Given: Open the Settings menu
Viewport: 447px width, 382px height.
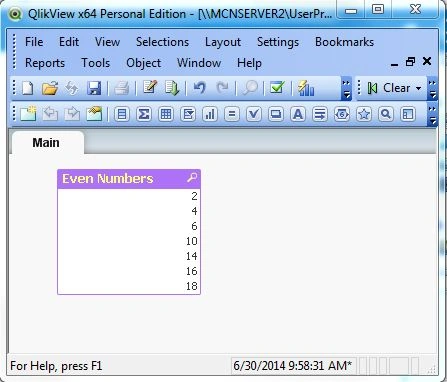Looking at the screenshot, I should pyautogui.click(x=278, y=42).
